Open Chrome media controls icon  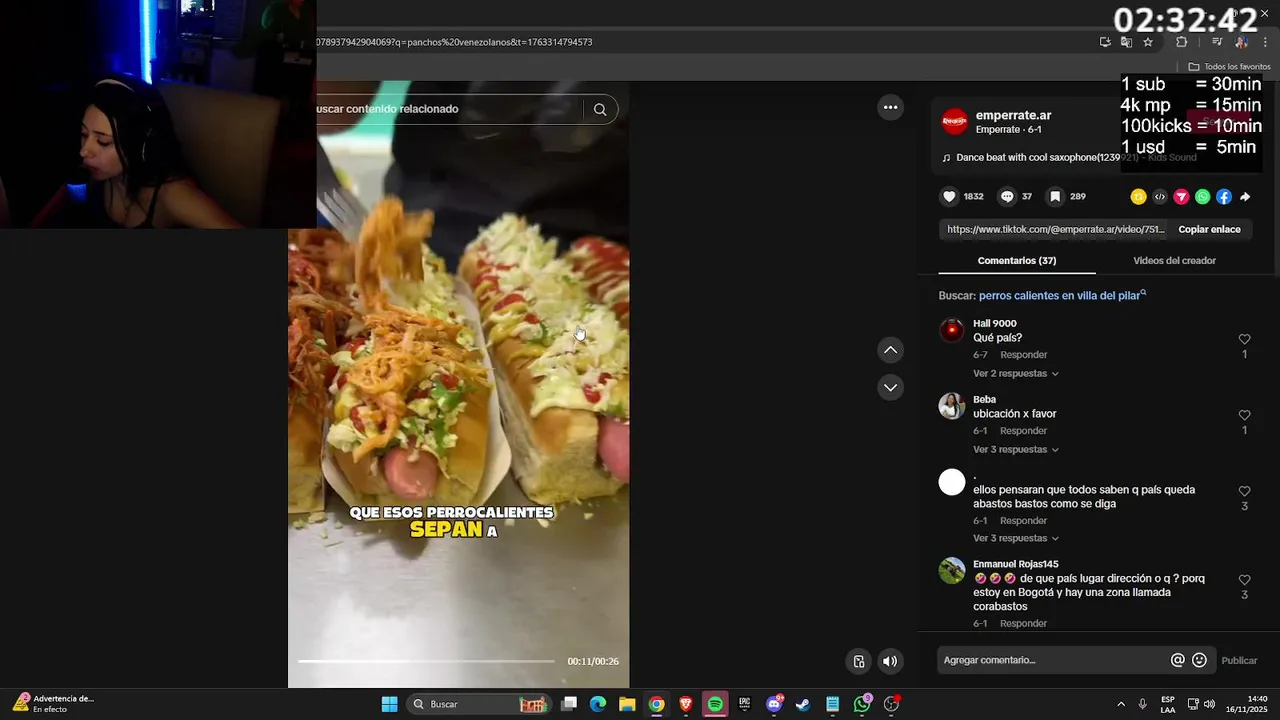click(1217, 42)
